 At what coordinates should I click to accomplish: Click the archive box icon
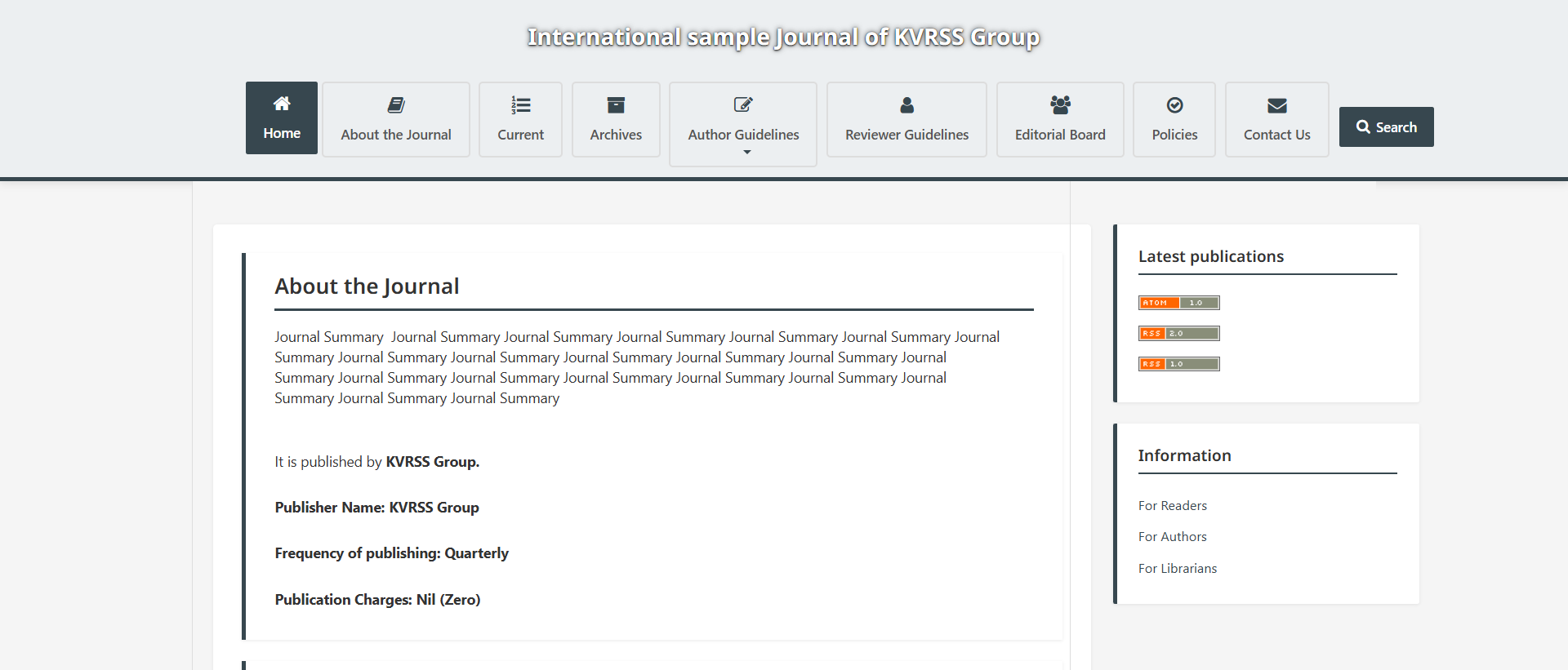coord(616,104)
